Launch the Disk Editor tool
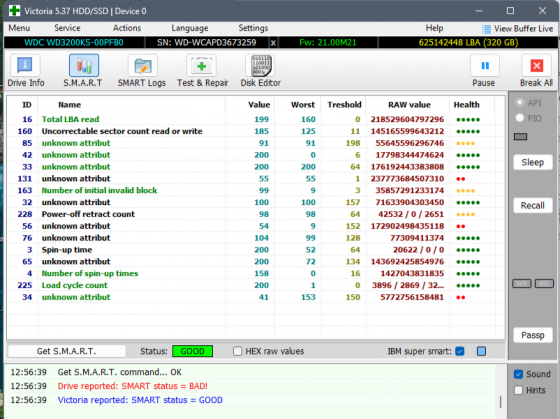This screenshot has height=419, width=560. (x=261, y=65)
